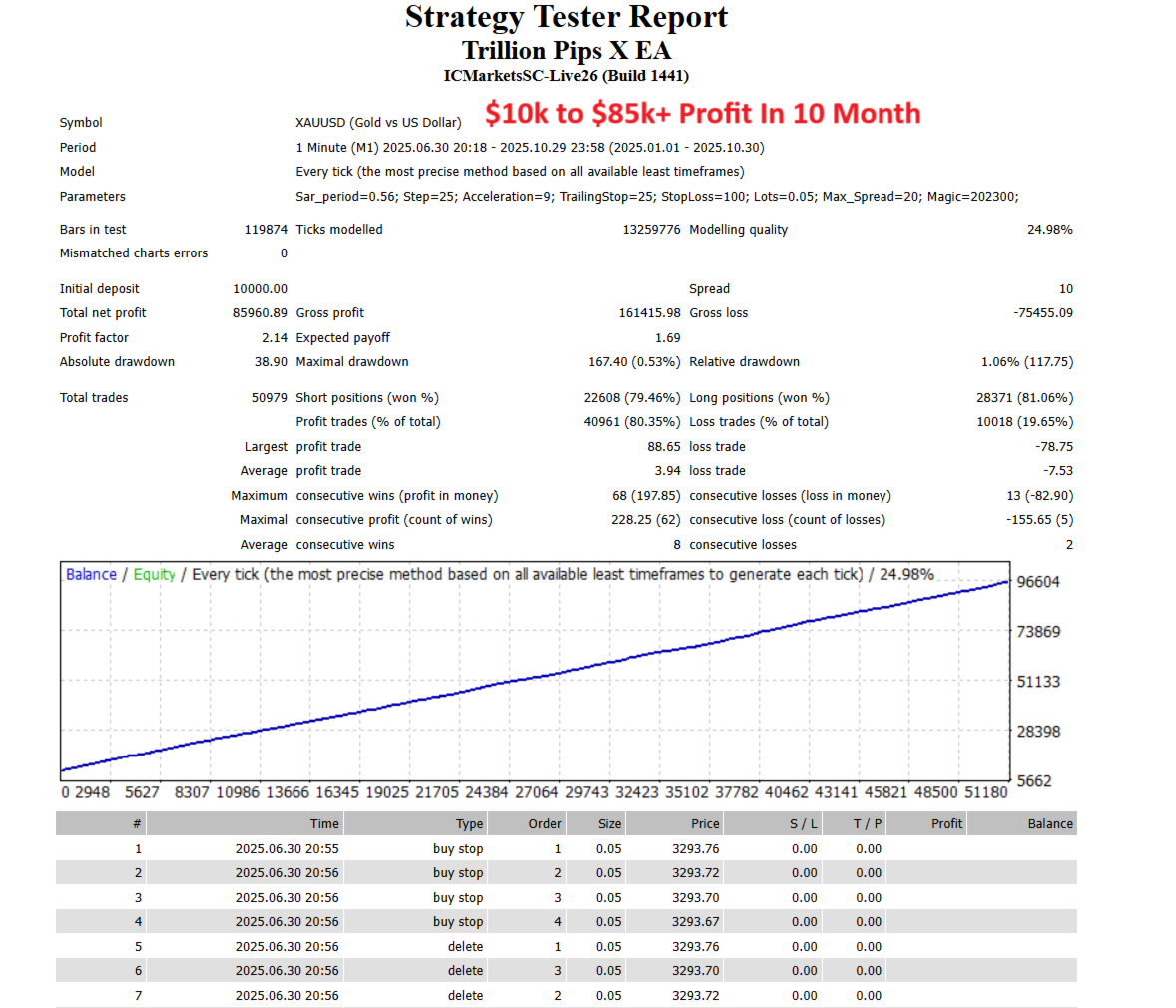Click the red $10k to $85k+ headline
This screenshot has height=1008, width=1176.
(702, 113)
